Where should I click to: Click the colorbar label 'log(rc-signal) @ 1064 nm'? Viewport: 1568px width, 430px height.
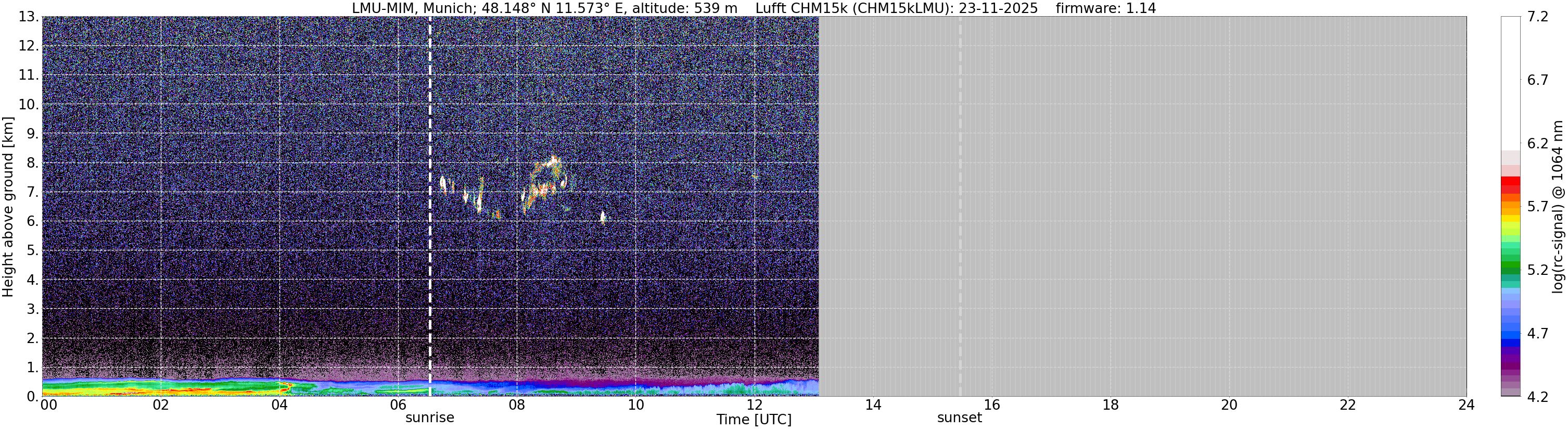point(1558,207)
